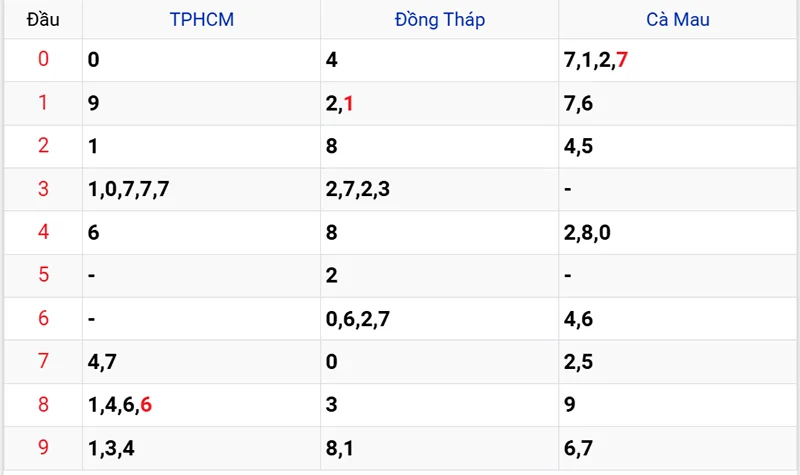
Task: Click row label 5 in Đầu column
Action: [43, 275]
